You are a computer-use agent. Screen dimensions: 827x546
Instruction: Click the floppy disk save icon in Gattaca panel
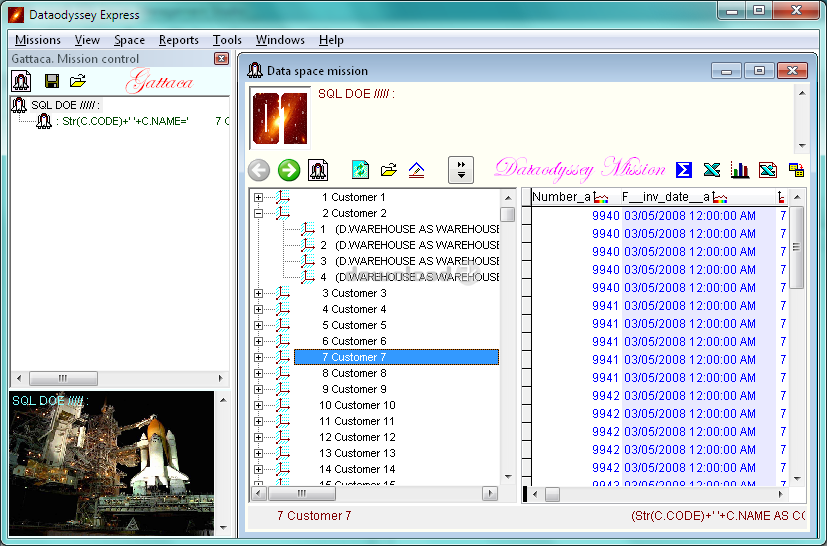(x=52, y=80)
